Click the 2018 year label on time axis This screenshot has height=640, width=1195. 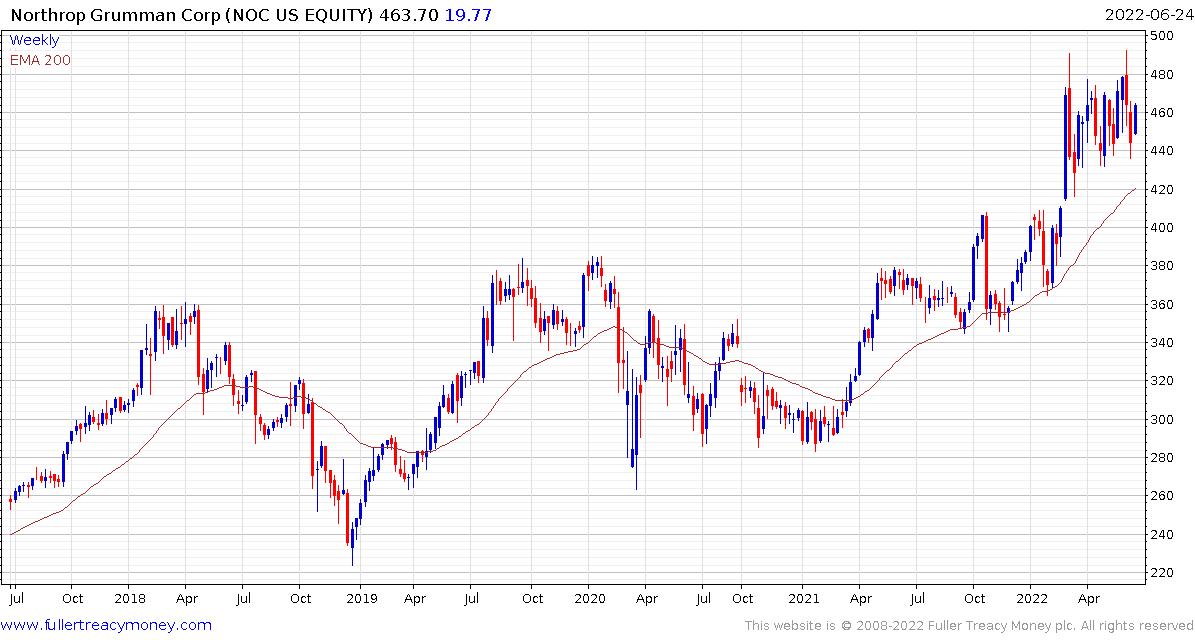click(128, 599)
